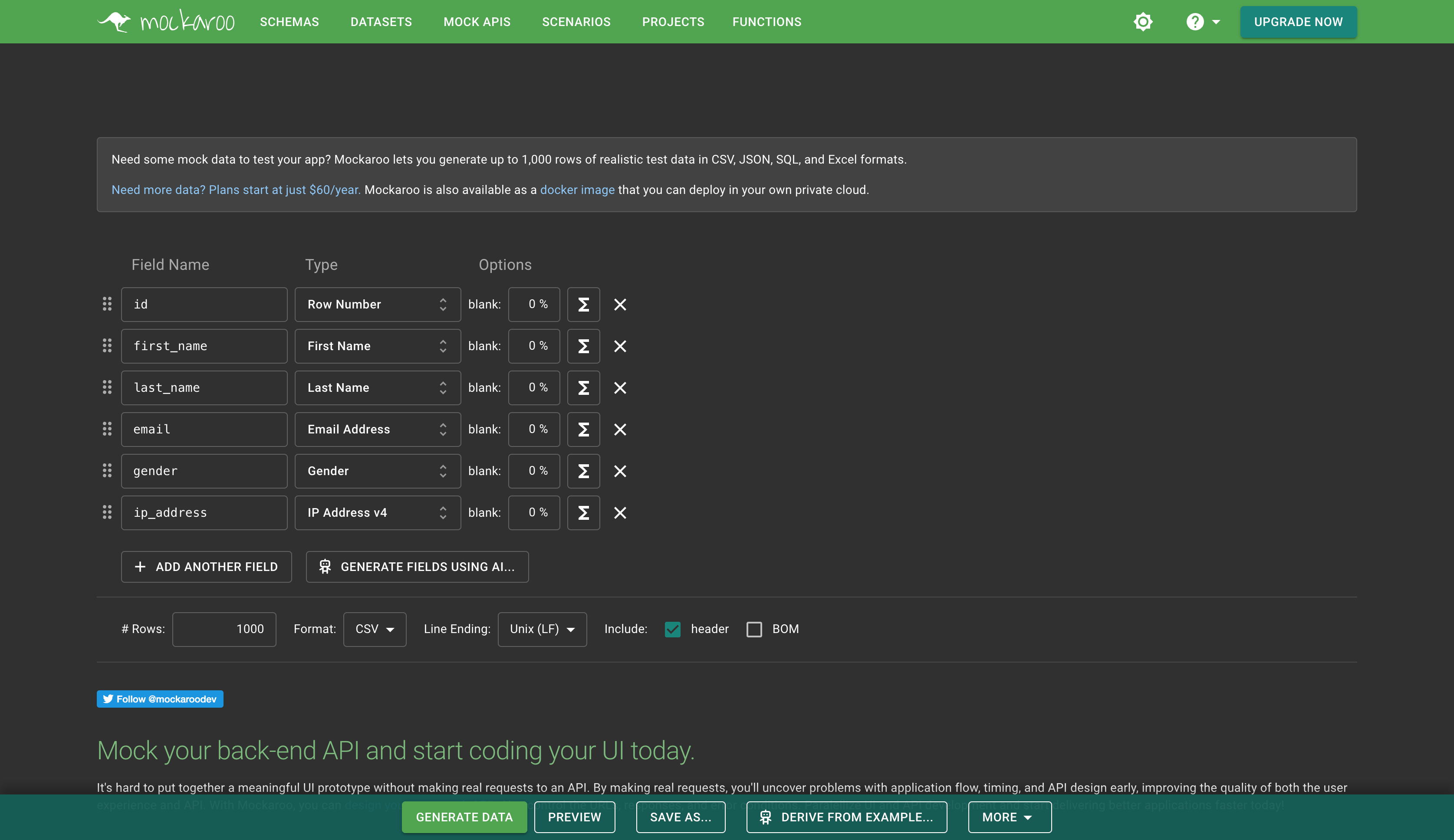This screenshot has height=840, width=1454.
Task: Click the drag handle for the last_name field
Action: coord(107,387)
